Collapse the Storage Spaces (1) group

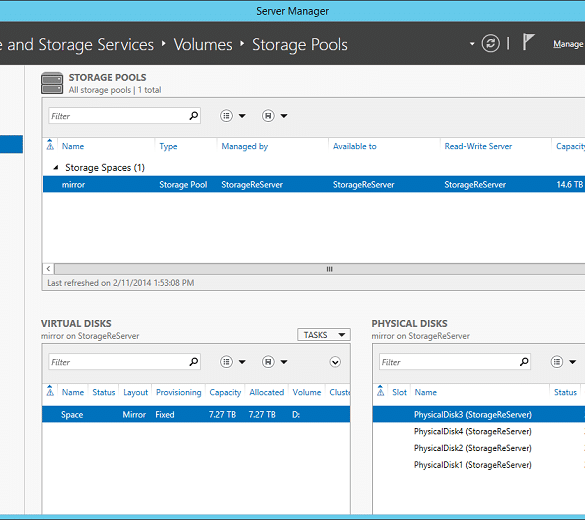(x=56, y=167)
